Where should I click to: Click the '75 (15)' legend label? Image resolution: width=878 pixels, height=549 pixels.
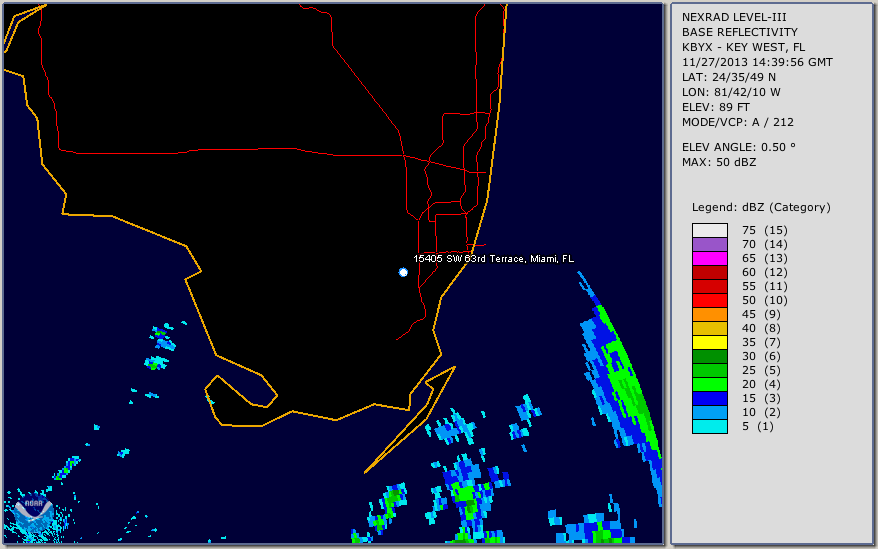point(765,230)
